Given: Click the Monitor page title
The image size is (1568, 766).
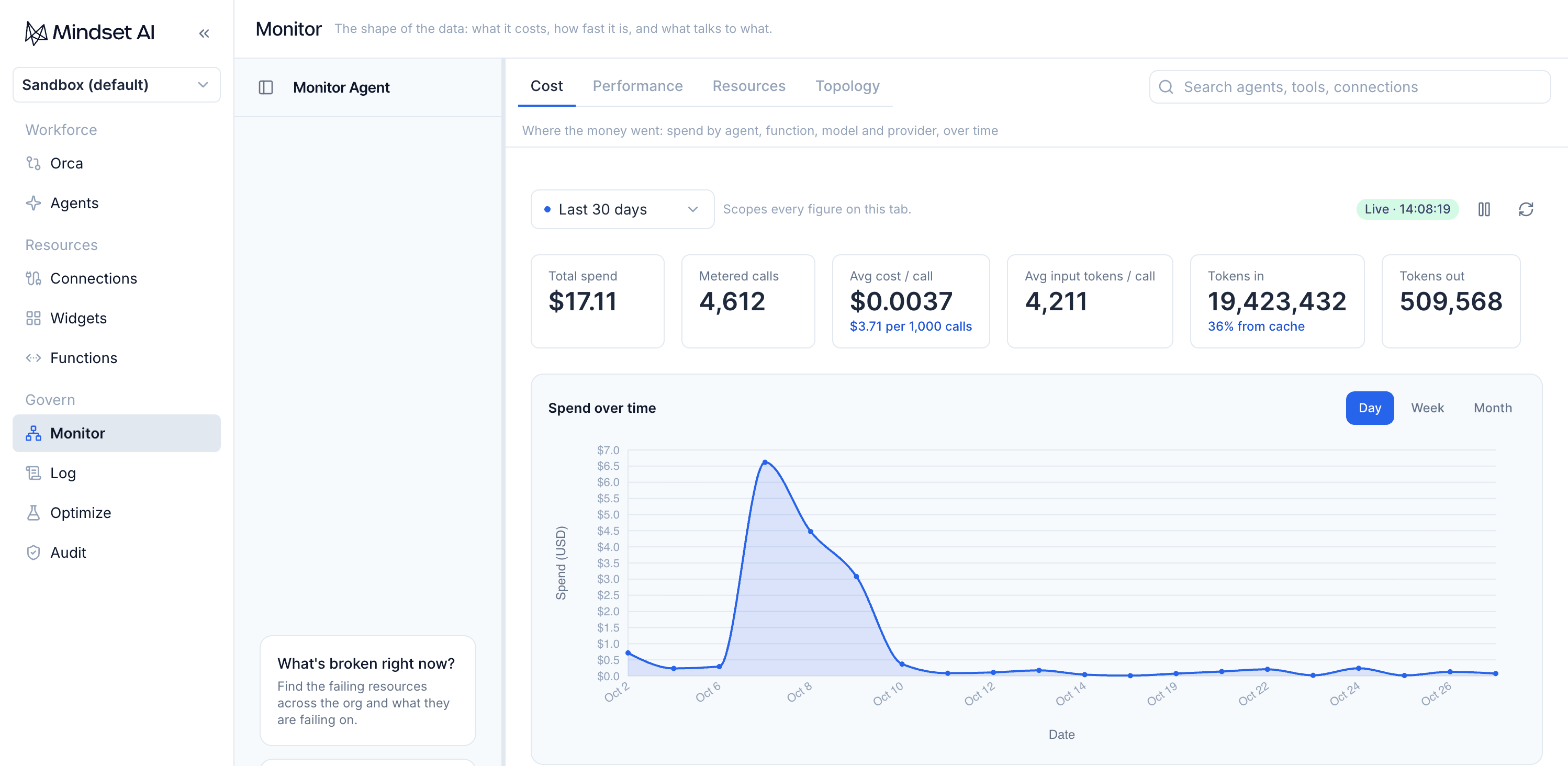Looking at the screenshot, I should click(x=289, y=29).
